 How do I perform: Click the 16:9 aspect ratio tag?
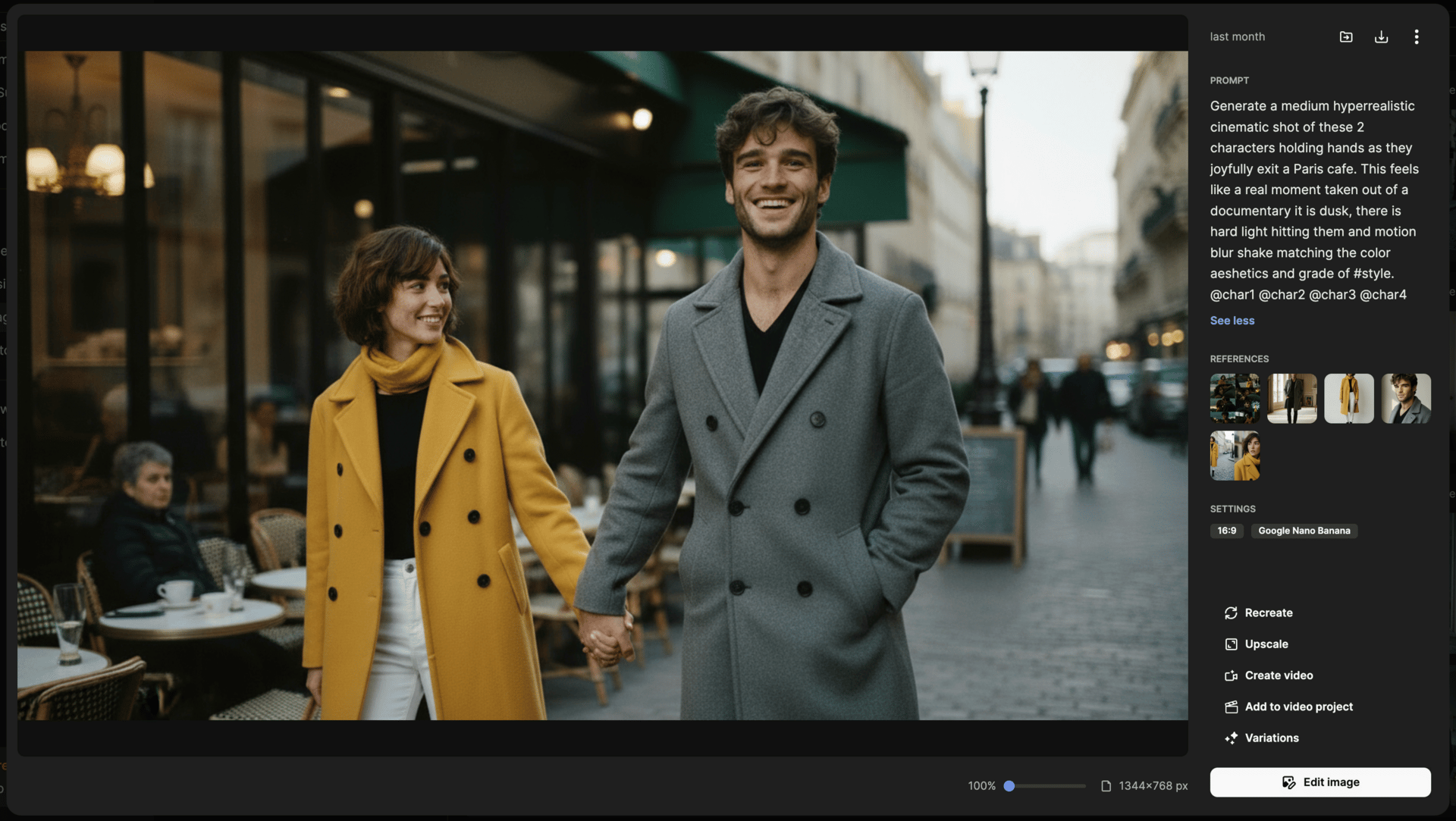[1226, 531]
